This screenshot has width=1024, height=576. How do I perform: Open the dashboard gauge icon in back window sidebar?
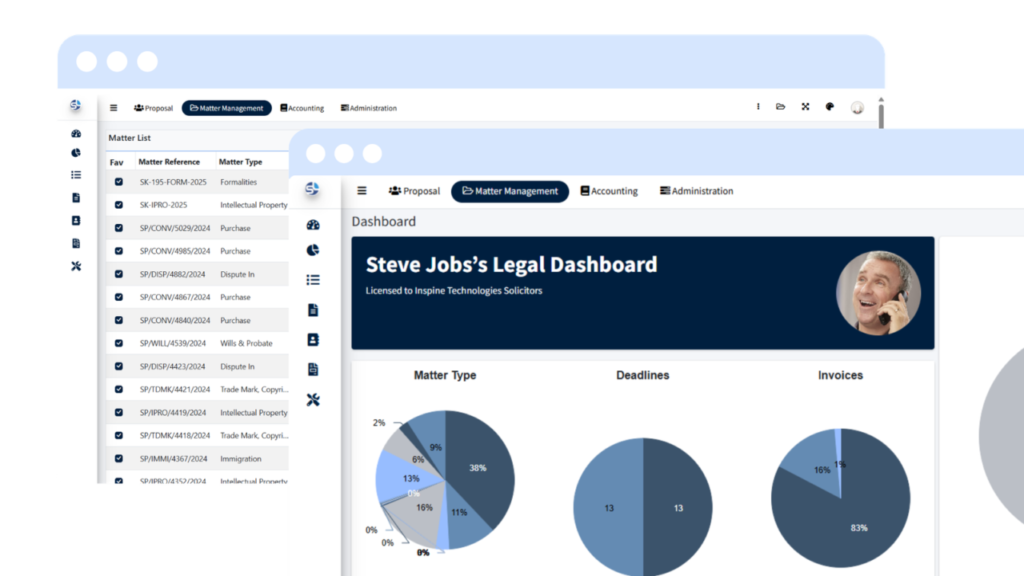[76, 133]
